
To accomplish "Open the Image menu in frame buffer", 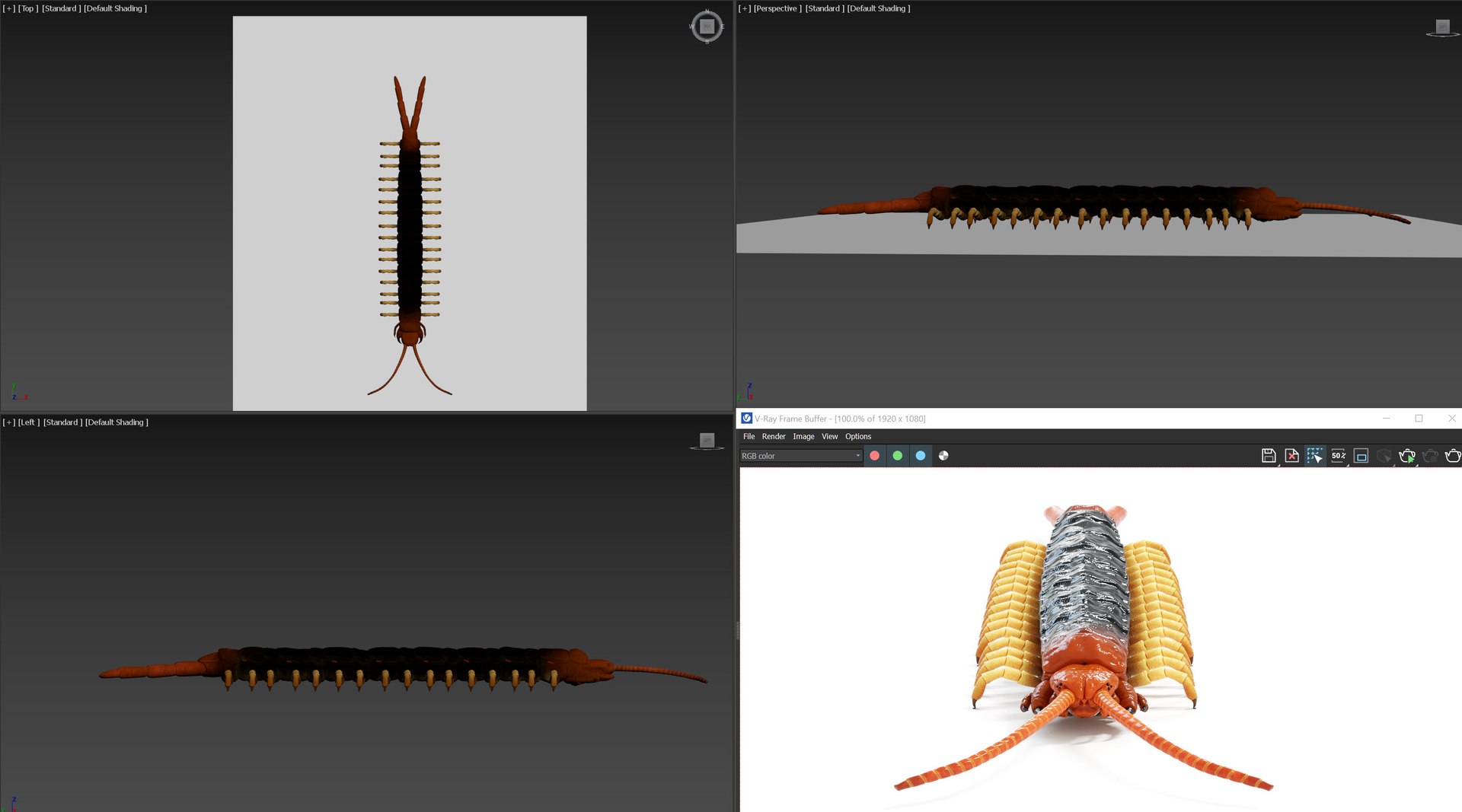I will (x=803, y=437).
